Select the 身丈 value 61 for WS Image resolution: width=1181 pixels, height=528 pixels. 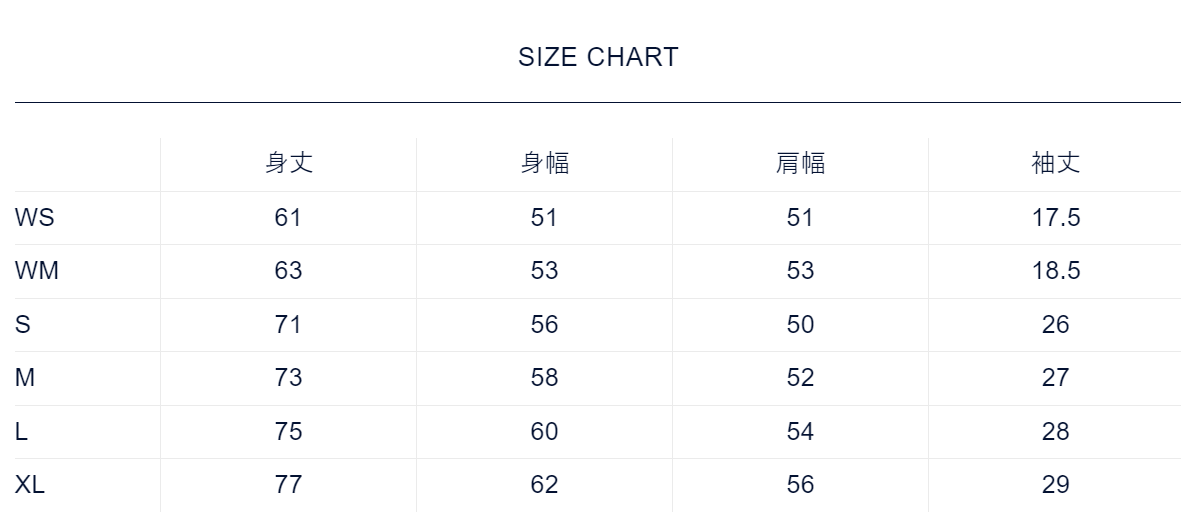point(288,218)
